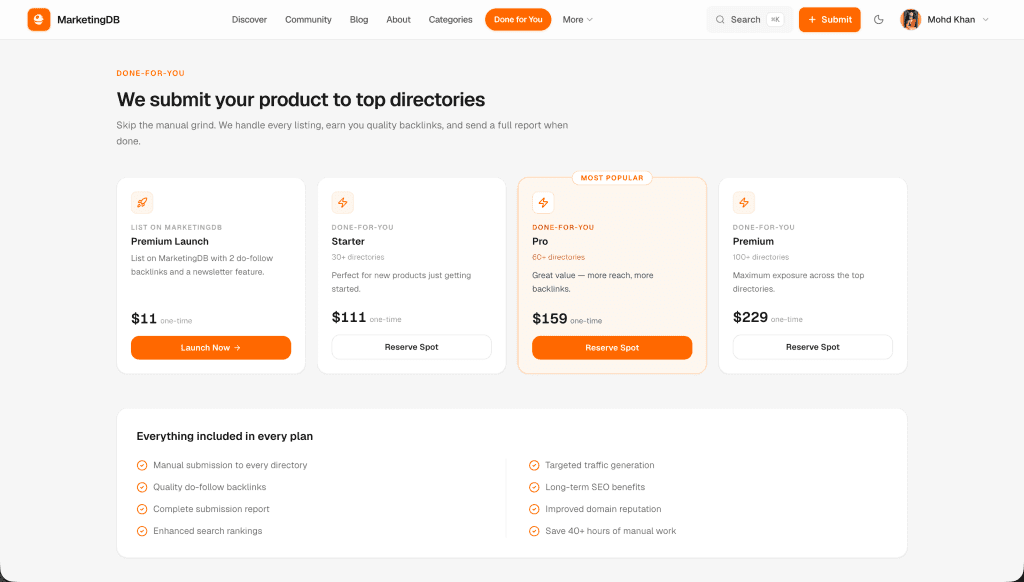Click the lightning icon on the Starter card
The width and height of the screenshot is (1024, 582).
point(343,202)
